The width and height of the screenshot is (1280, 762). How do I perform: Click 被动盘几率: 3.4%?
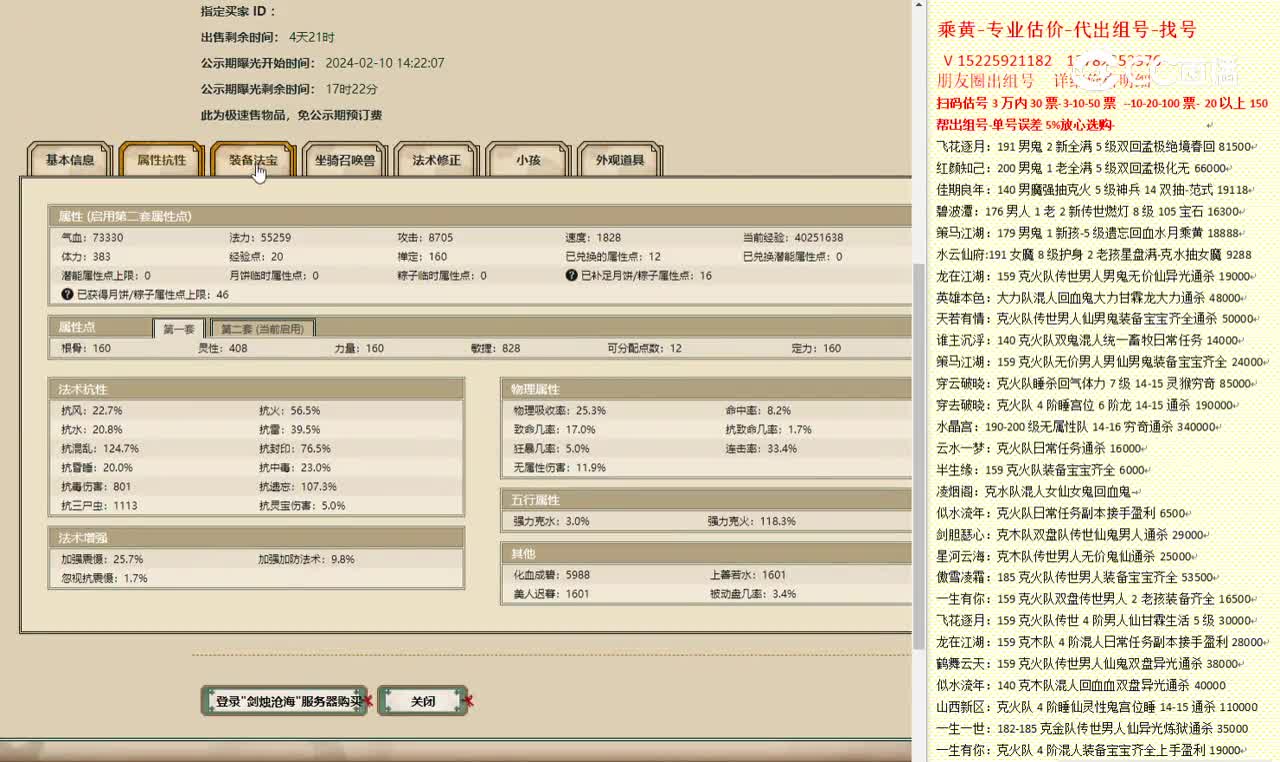coord(753,595)
